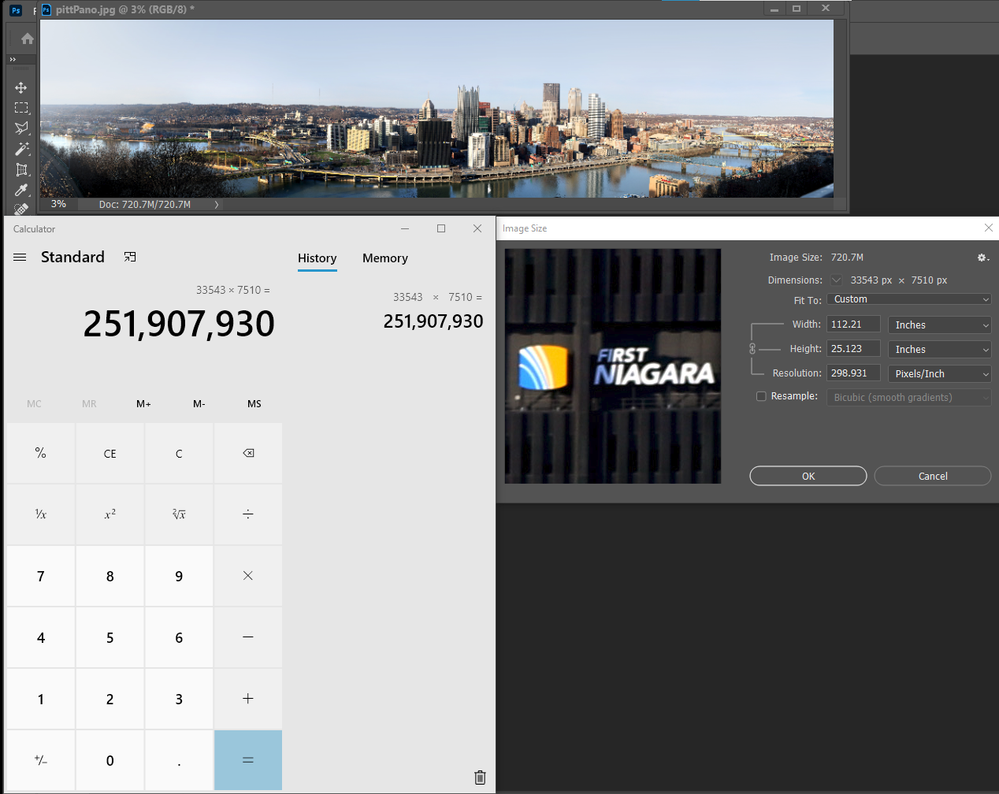Click the divide operator in Calculator
Screen dimensions: 999x794
point(248,514)
